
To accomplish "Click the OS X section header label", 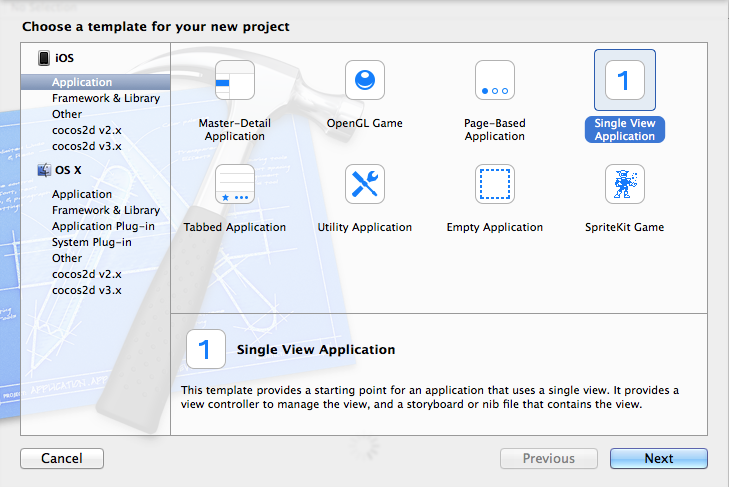I will (x=68, y=170).
